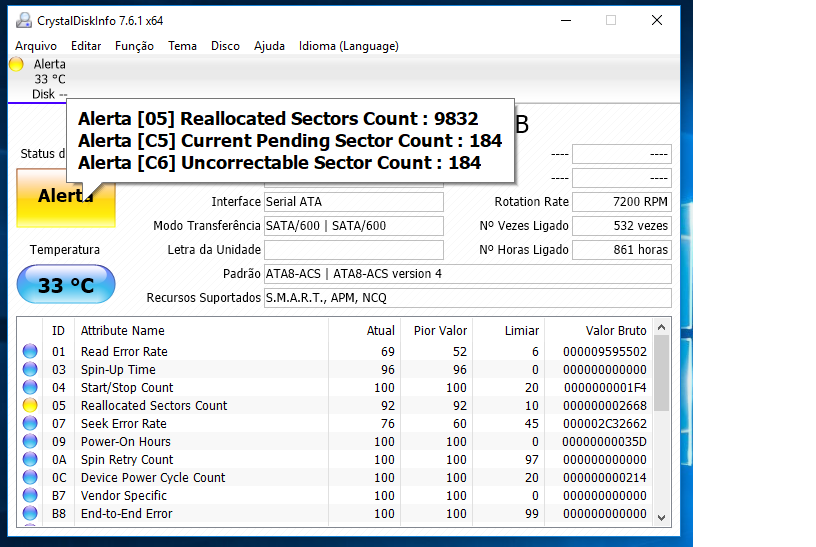Click raw value 000002C32662
The image size is (816, 547).
605,424
